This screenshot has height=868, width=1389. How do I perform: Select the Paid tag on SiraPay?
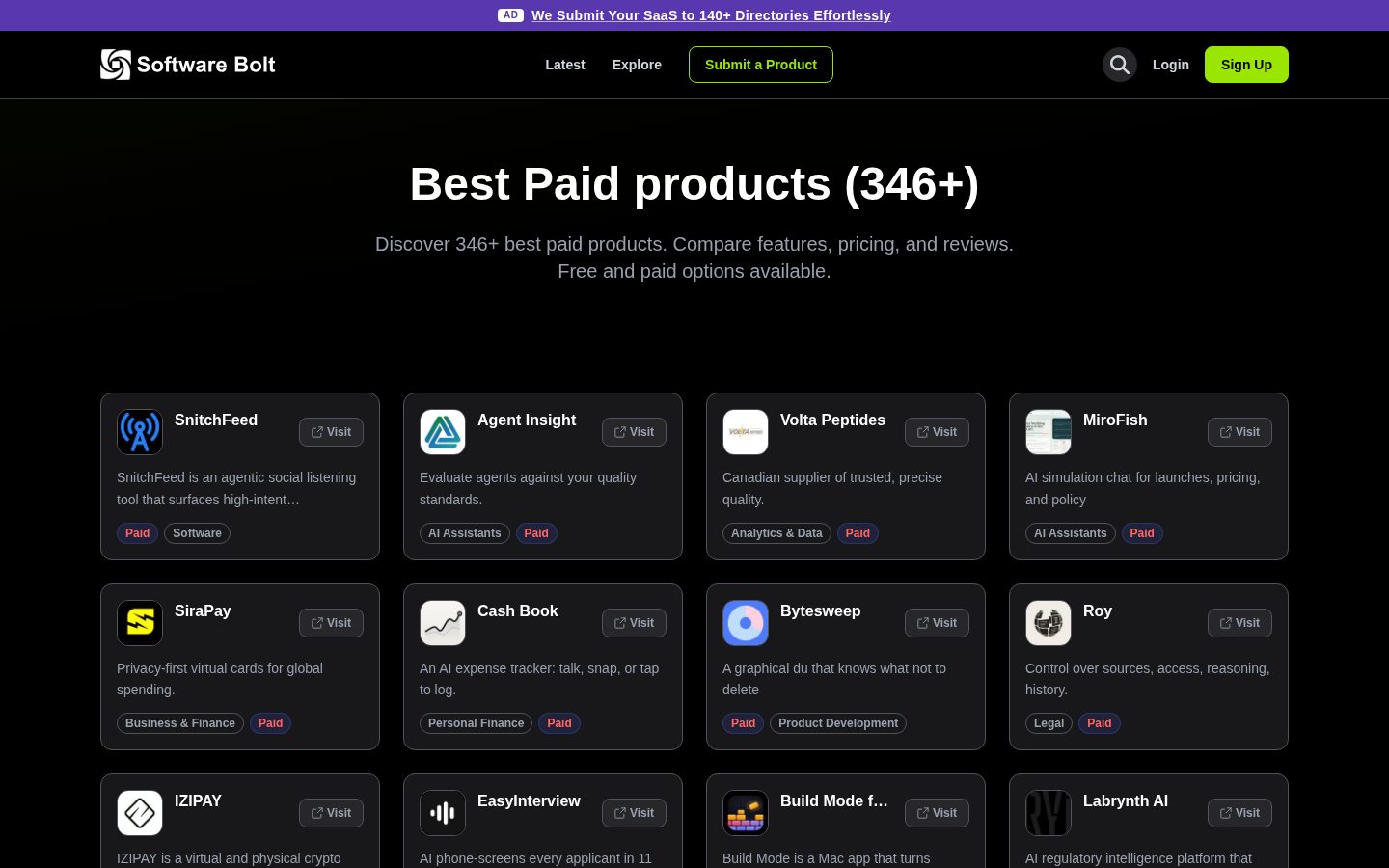tap(270, 723)
